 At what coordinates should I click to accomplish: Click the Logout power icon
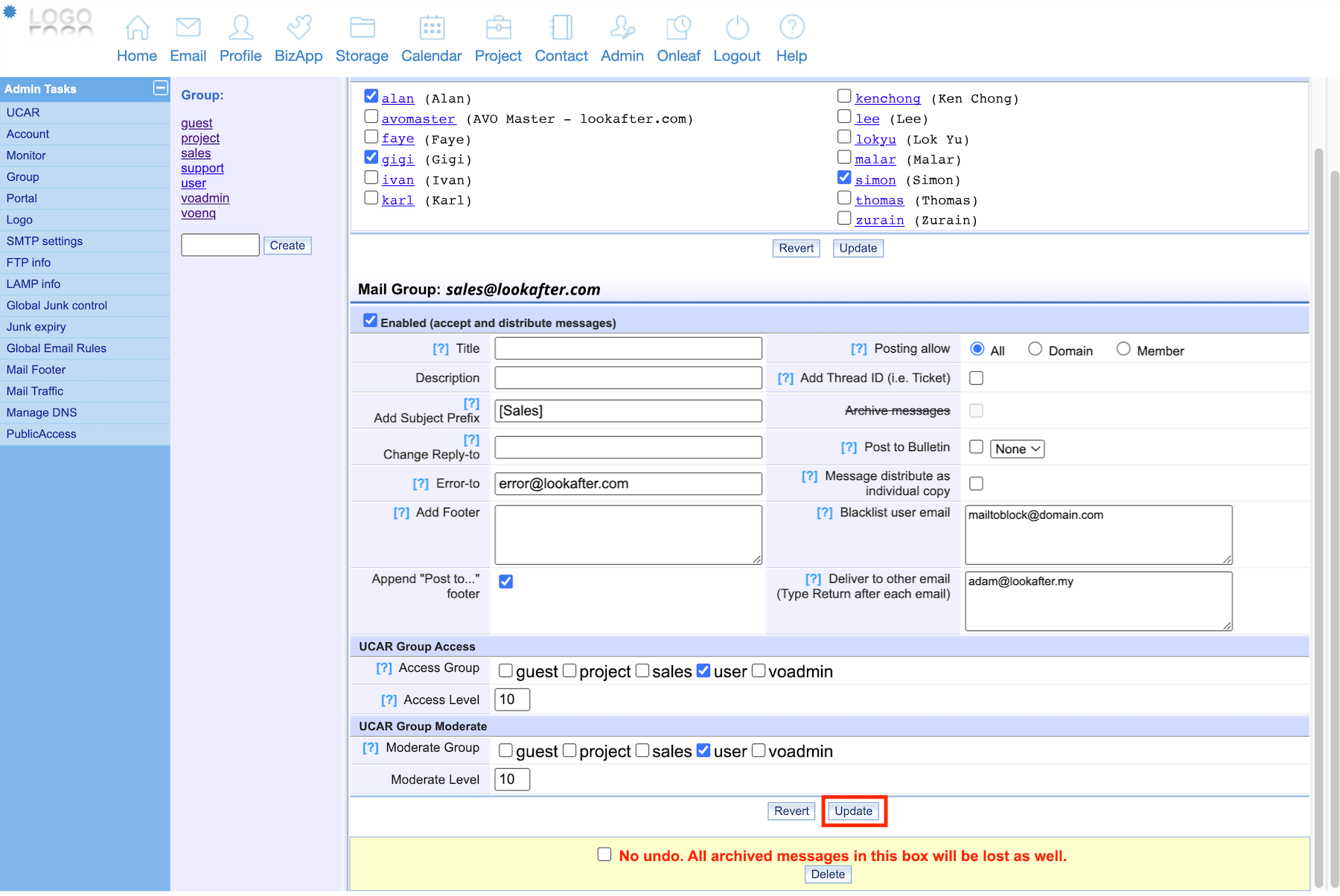point(737,28)
